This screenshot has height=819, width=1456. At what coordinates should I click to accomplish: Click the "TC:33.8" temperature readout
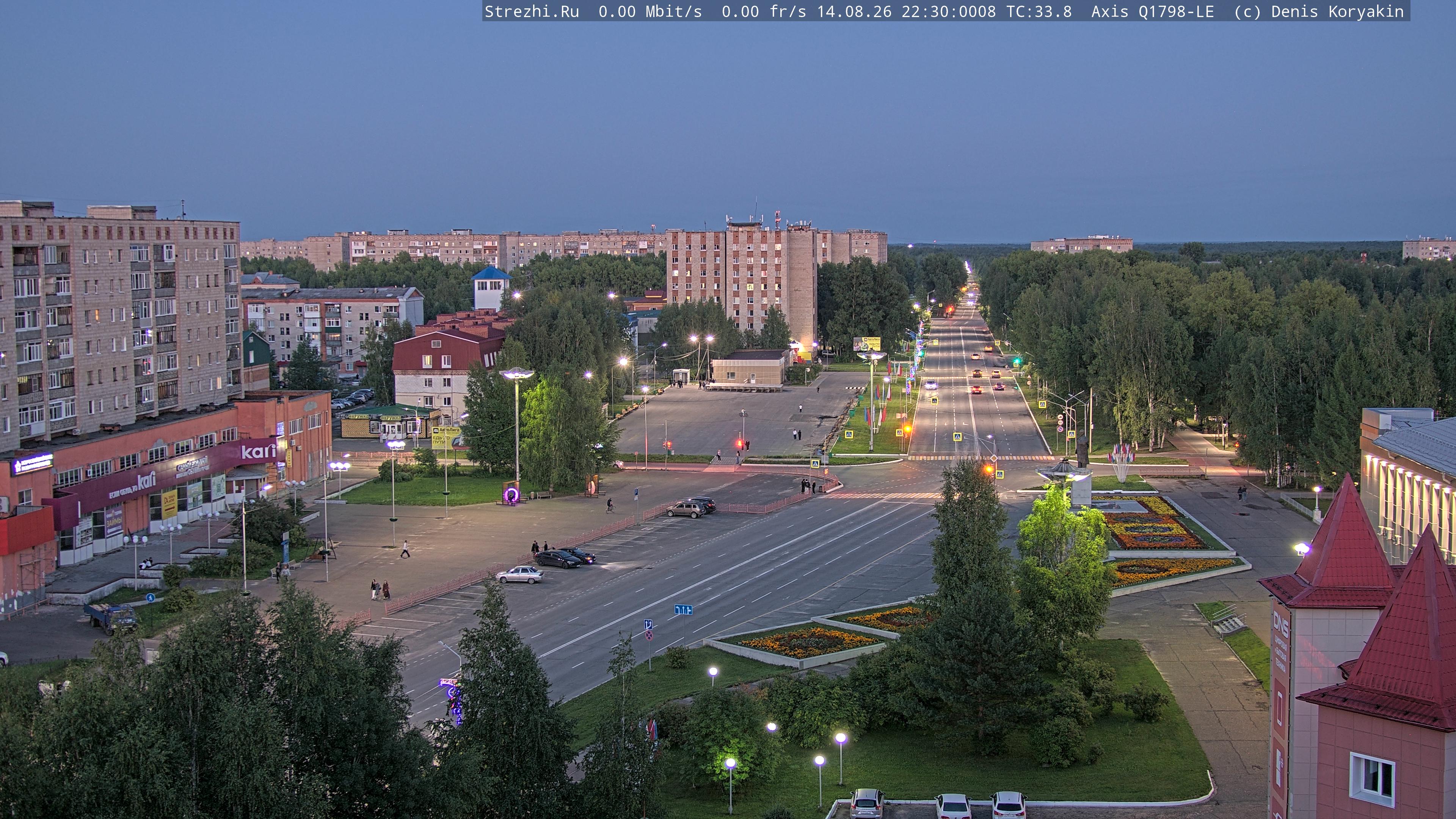tap(1039, 12)
